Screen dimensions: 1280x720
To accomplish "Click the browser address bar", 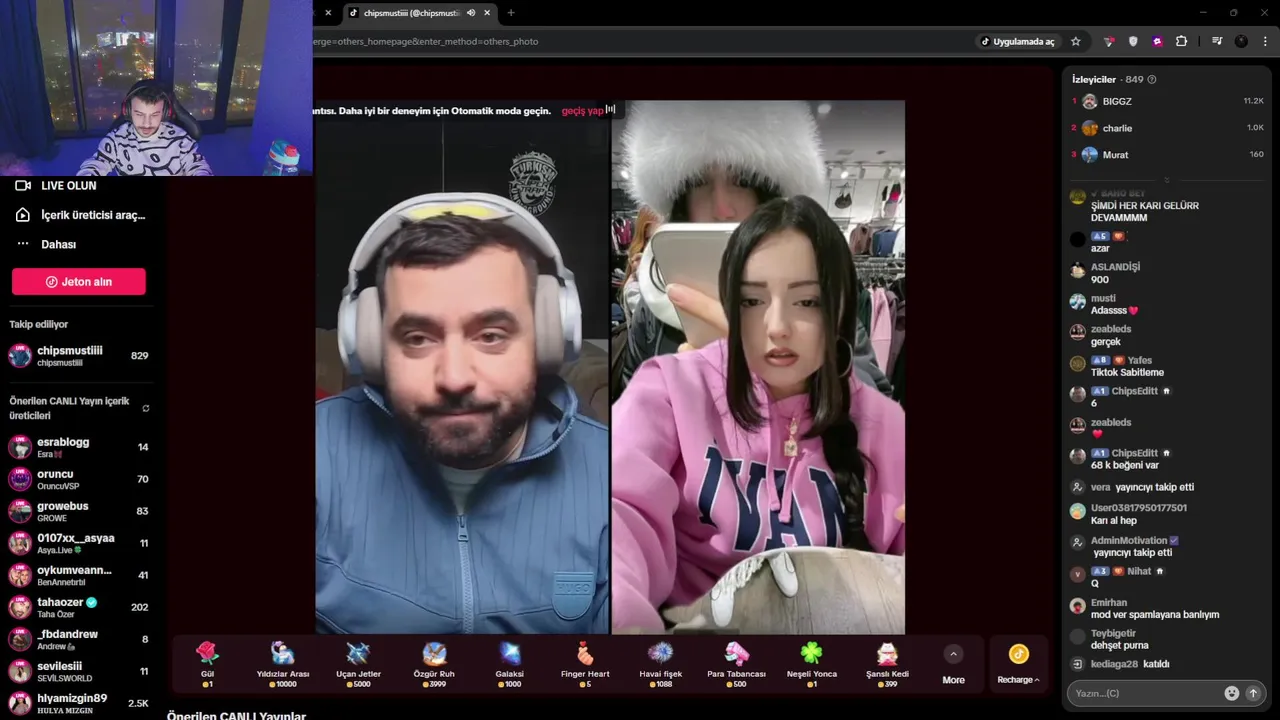I will [640, 41].
